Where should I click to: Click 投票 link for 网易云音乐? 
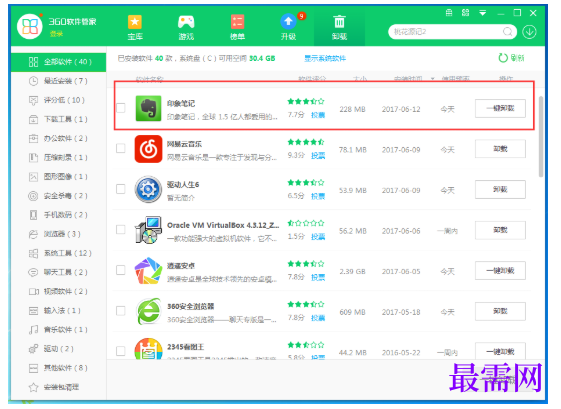click(318, 155)
